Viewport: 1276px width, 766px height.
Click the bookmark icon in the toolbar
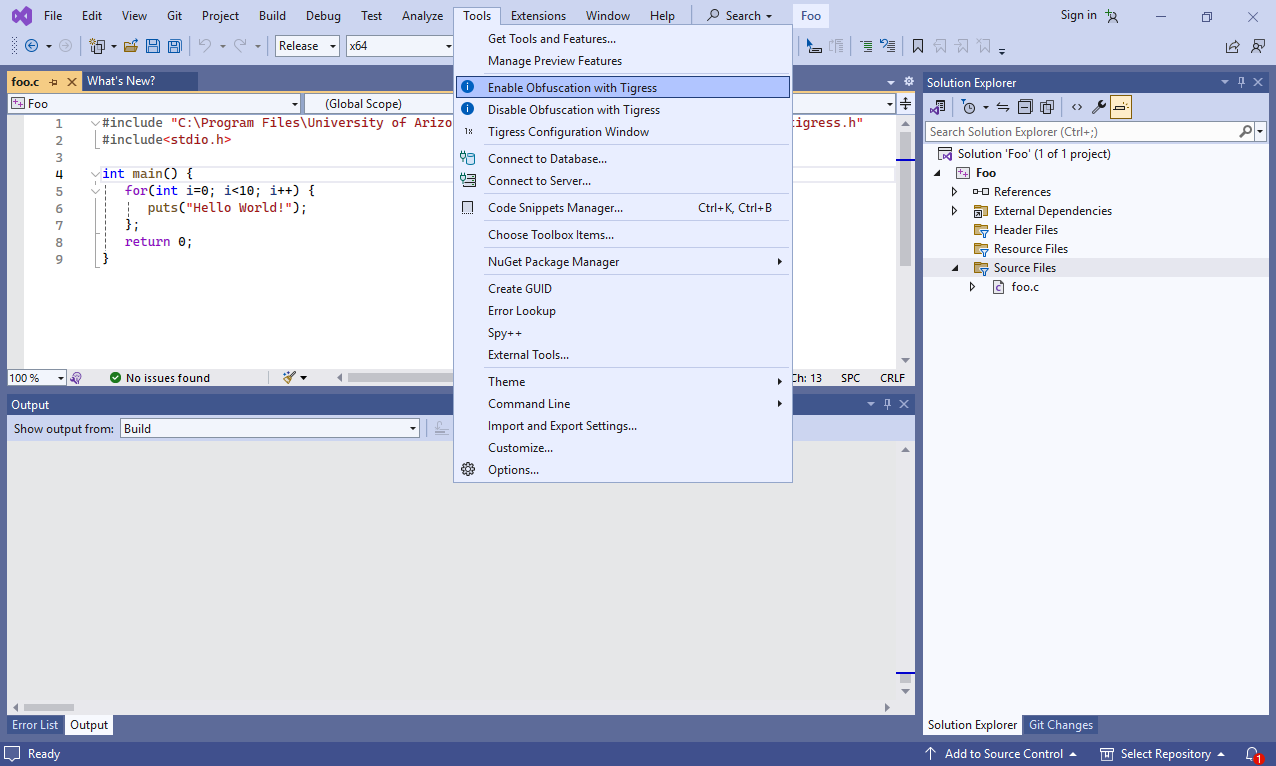[917, 46]
